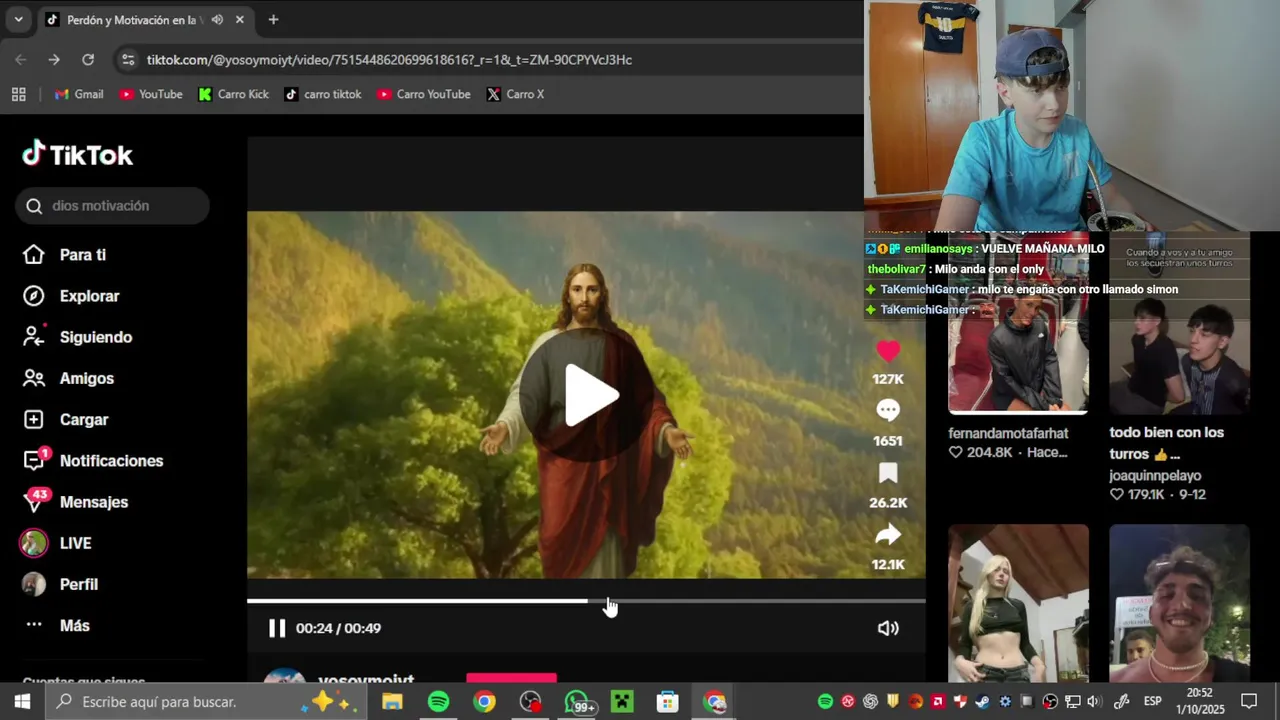
Task: Open Spotify from the taskbar
Action: tap(438, 702)
